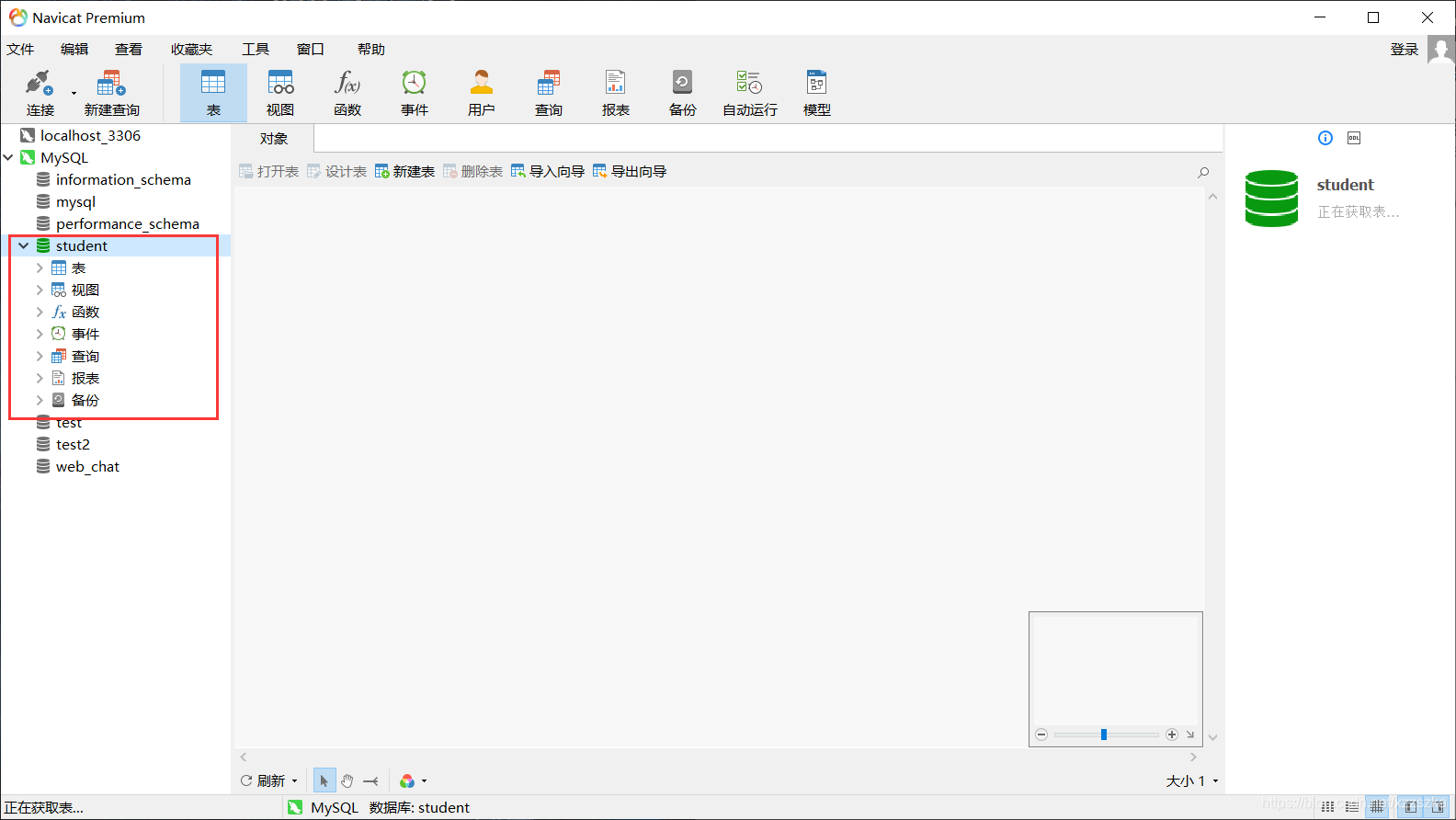Switch to ER diagram view
Image resolution: width=1456 pixels, height=820 pixels.
pyautogui.click(x=1377, y=807)
